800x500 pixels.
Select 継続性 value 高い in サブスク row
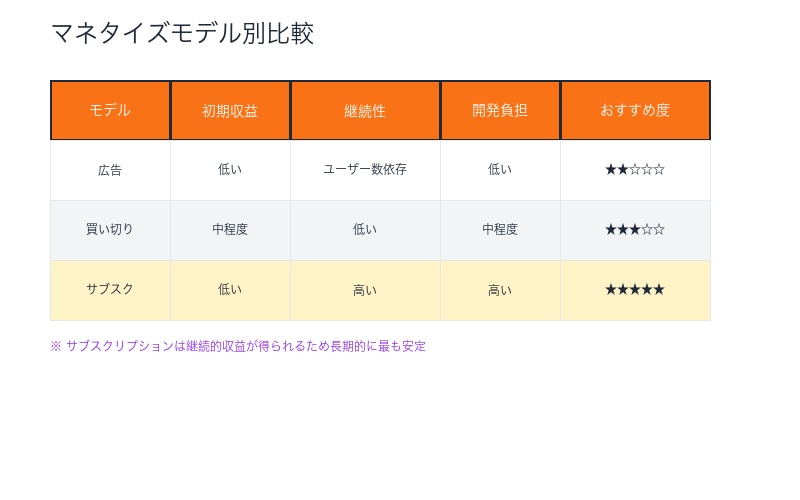[x=365, y=290]
